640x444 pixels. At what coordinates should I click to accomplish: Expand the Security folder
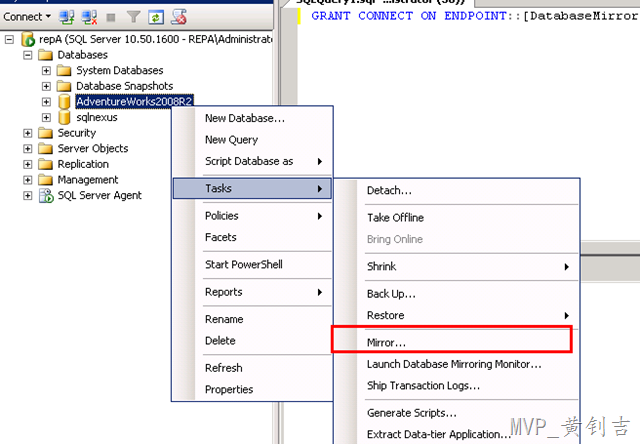coord(27,133)
